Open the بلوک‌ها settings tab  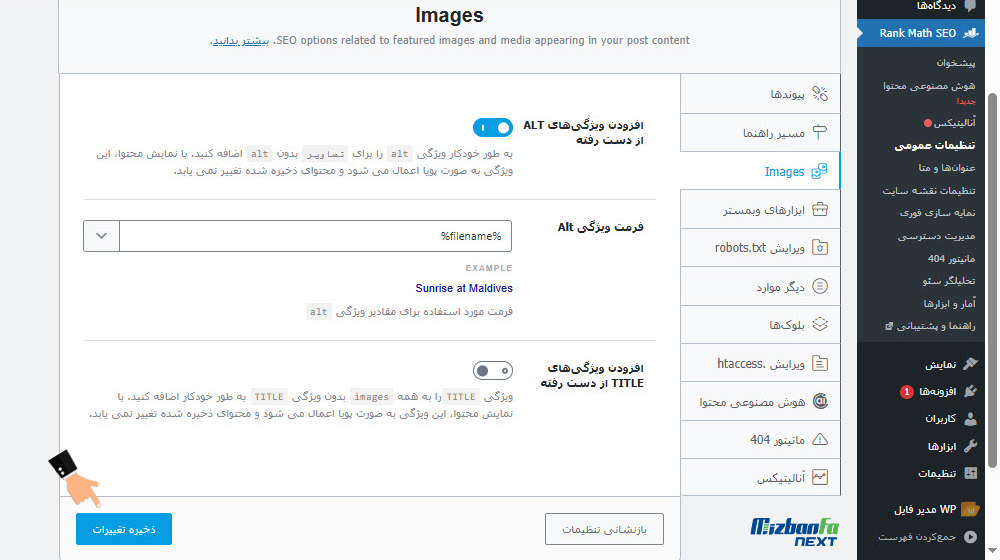point(760,325)
